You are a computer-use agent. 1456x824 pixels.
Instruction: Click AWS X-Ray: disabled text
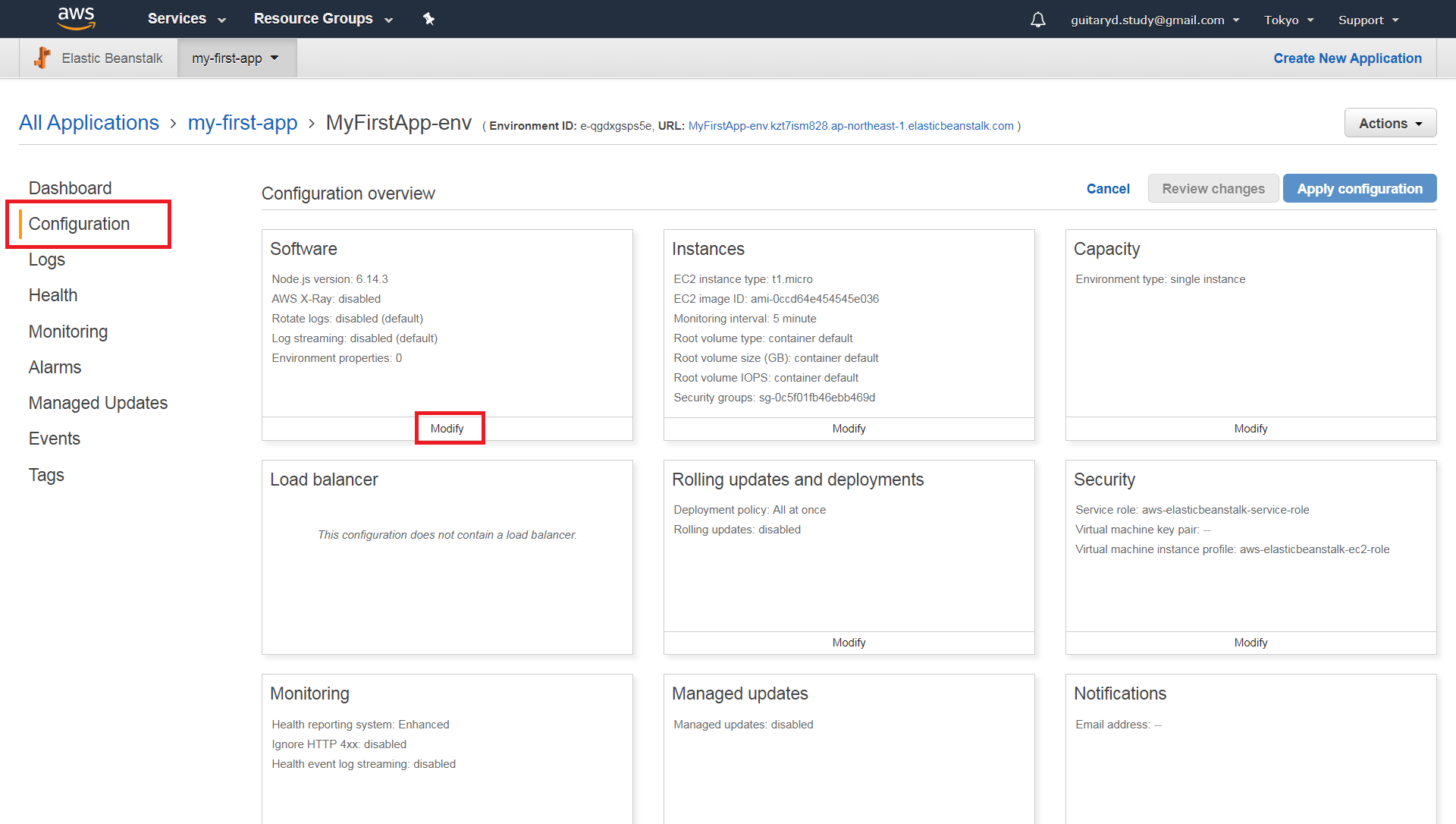[326, 299]
